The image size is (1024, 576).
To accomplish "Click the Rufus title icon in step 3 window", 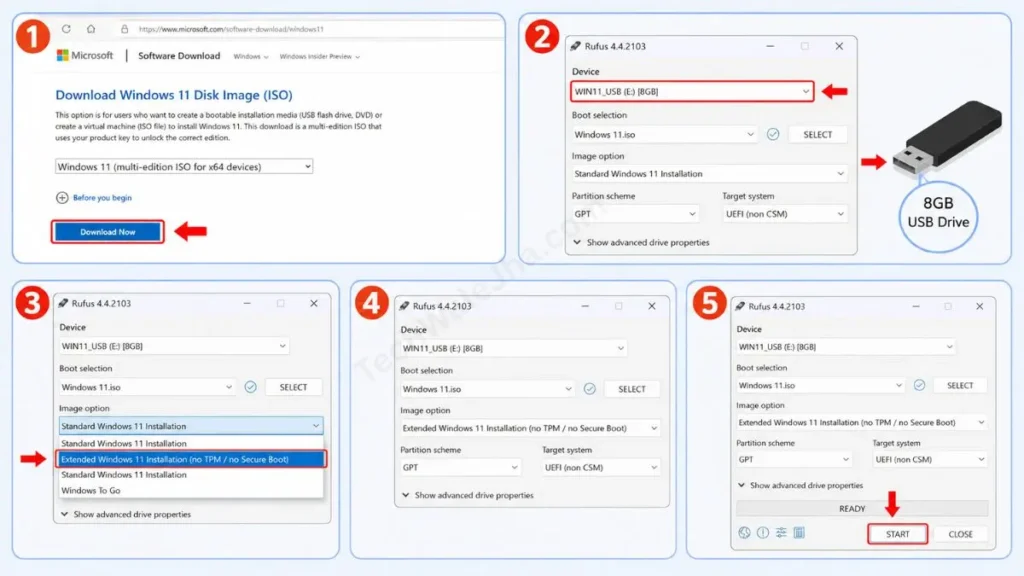I will point(63,303).
